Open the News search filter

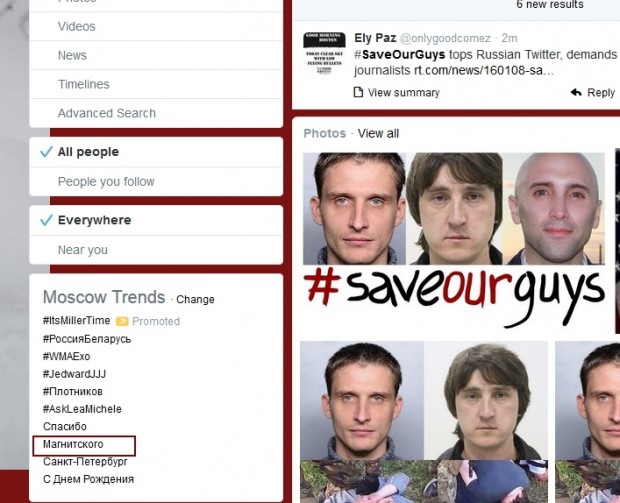click(x=156, y=55)
